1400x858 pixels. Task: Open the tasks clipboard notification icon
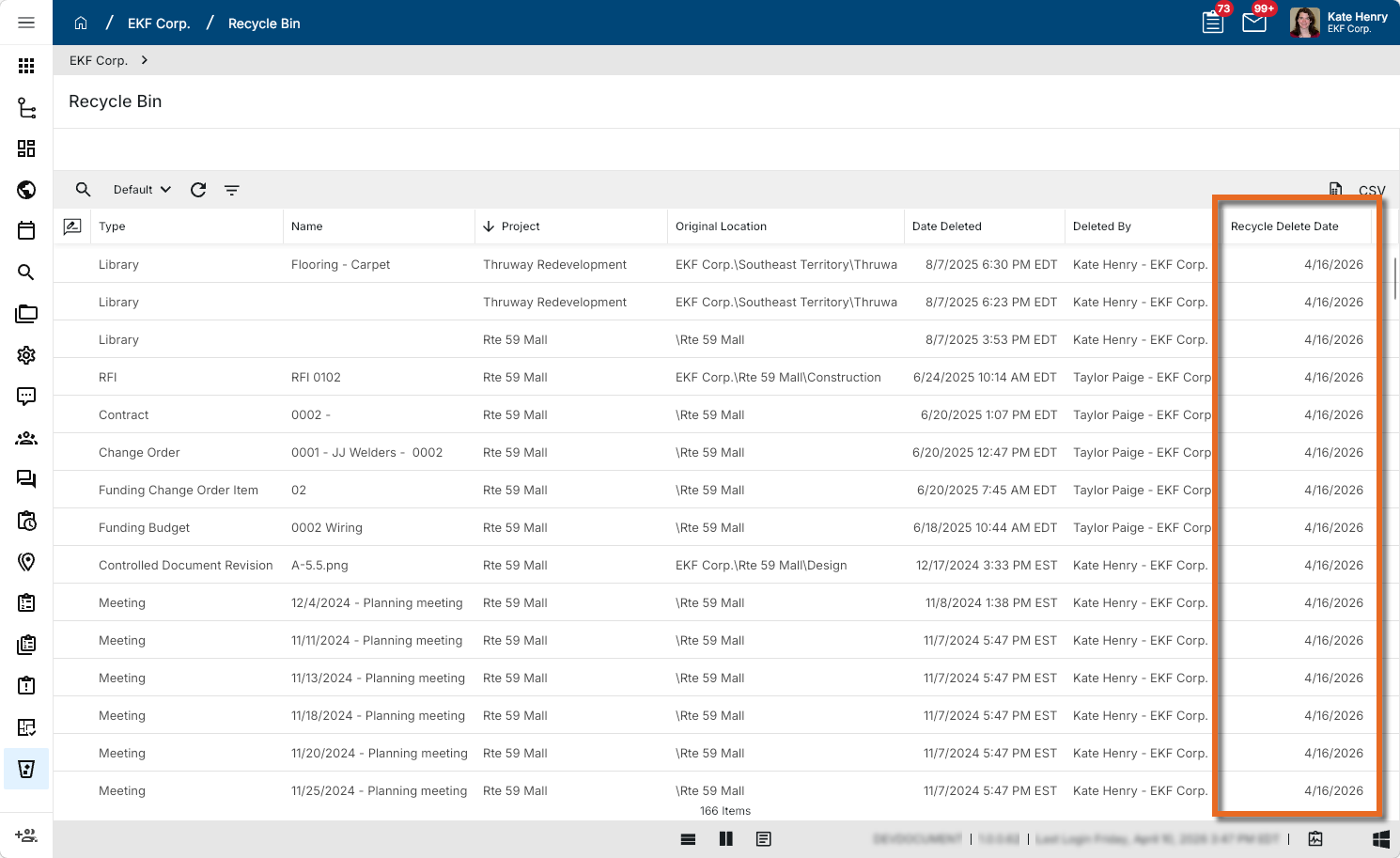tap(1213, 23)
